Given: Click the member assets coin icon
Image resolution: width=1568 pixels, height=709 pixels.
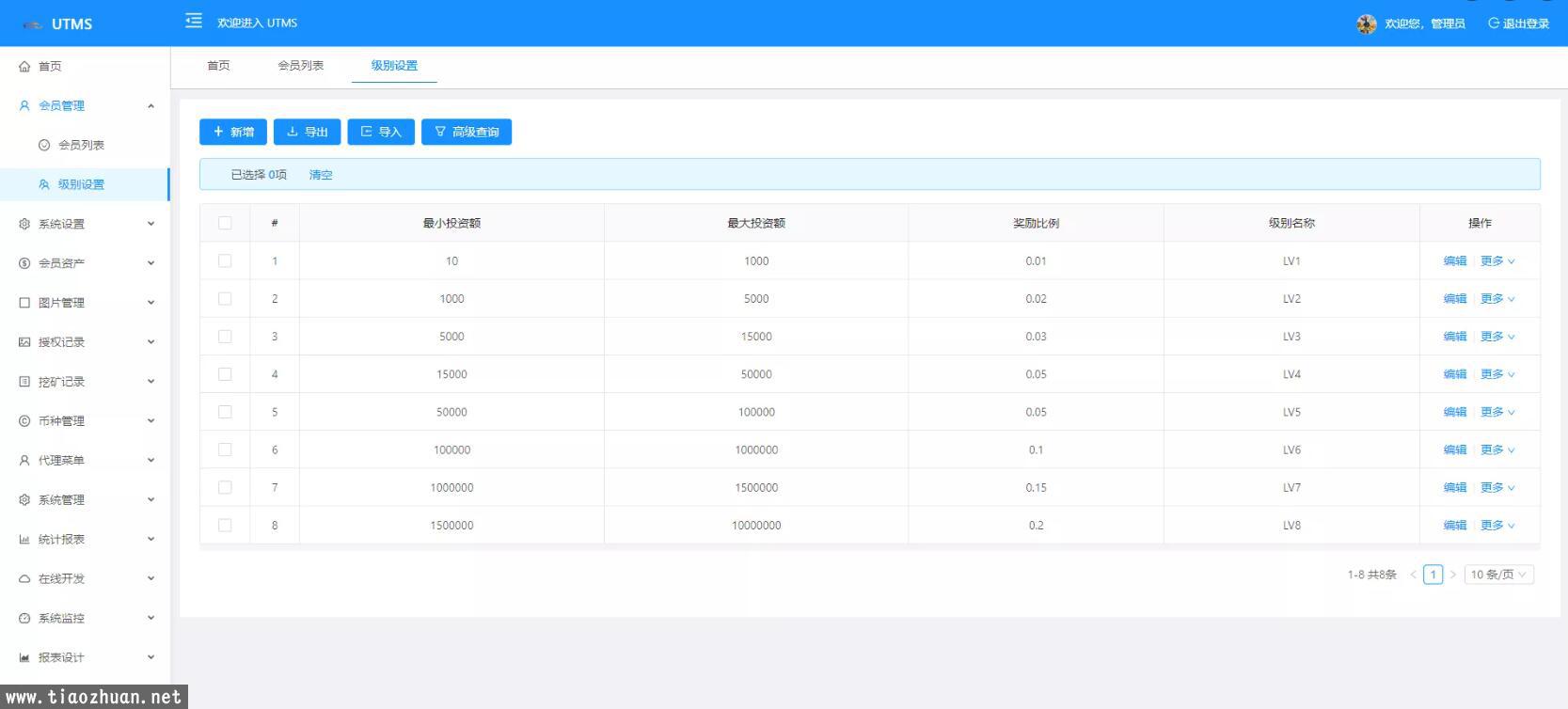Looking at the screenshot, I should (x=24, y=263).
